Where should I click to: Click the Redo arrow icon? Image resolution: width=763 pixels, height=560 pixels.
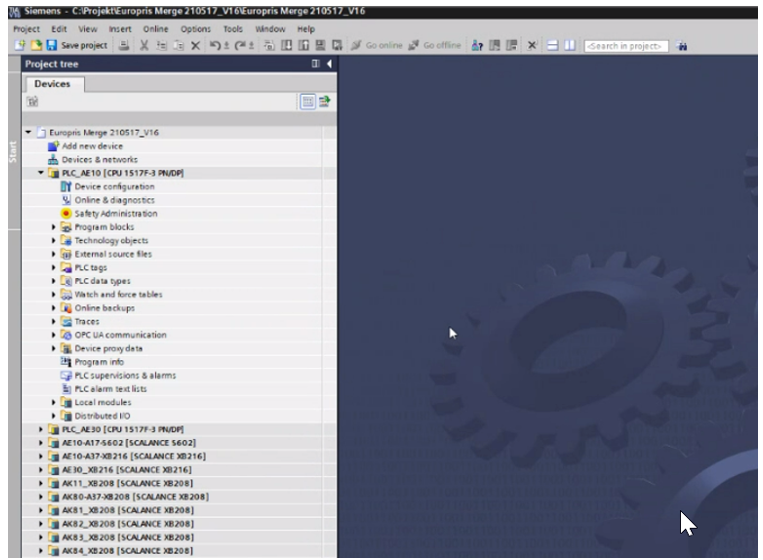[x=240, y=45]
